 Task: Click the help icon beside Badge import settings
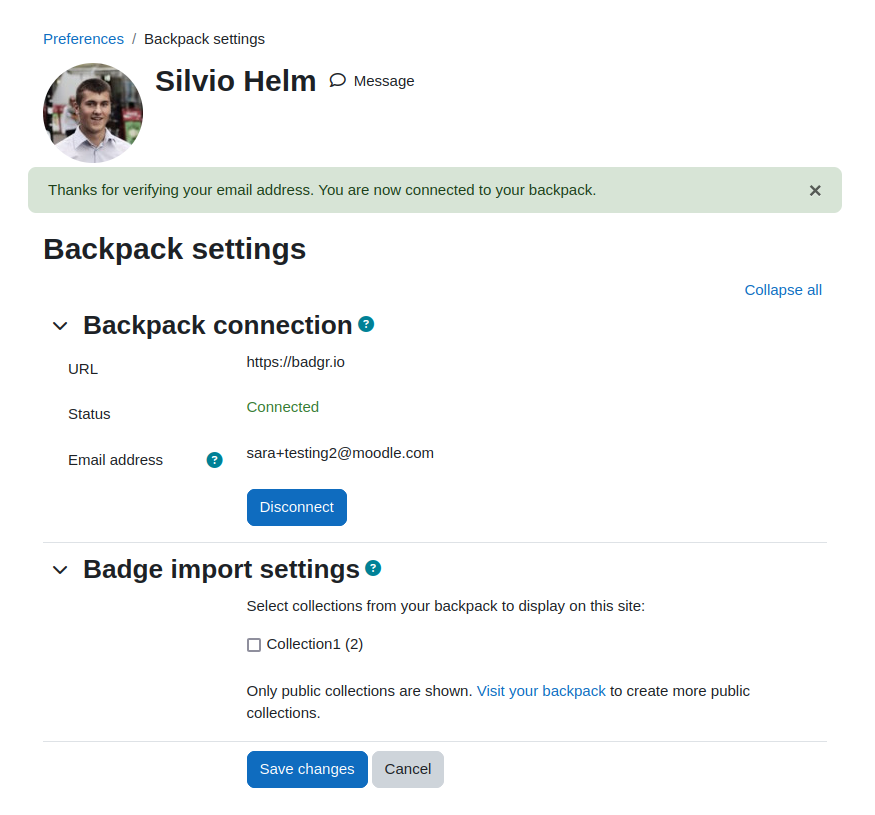[x=373, y=568]
